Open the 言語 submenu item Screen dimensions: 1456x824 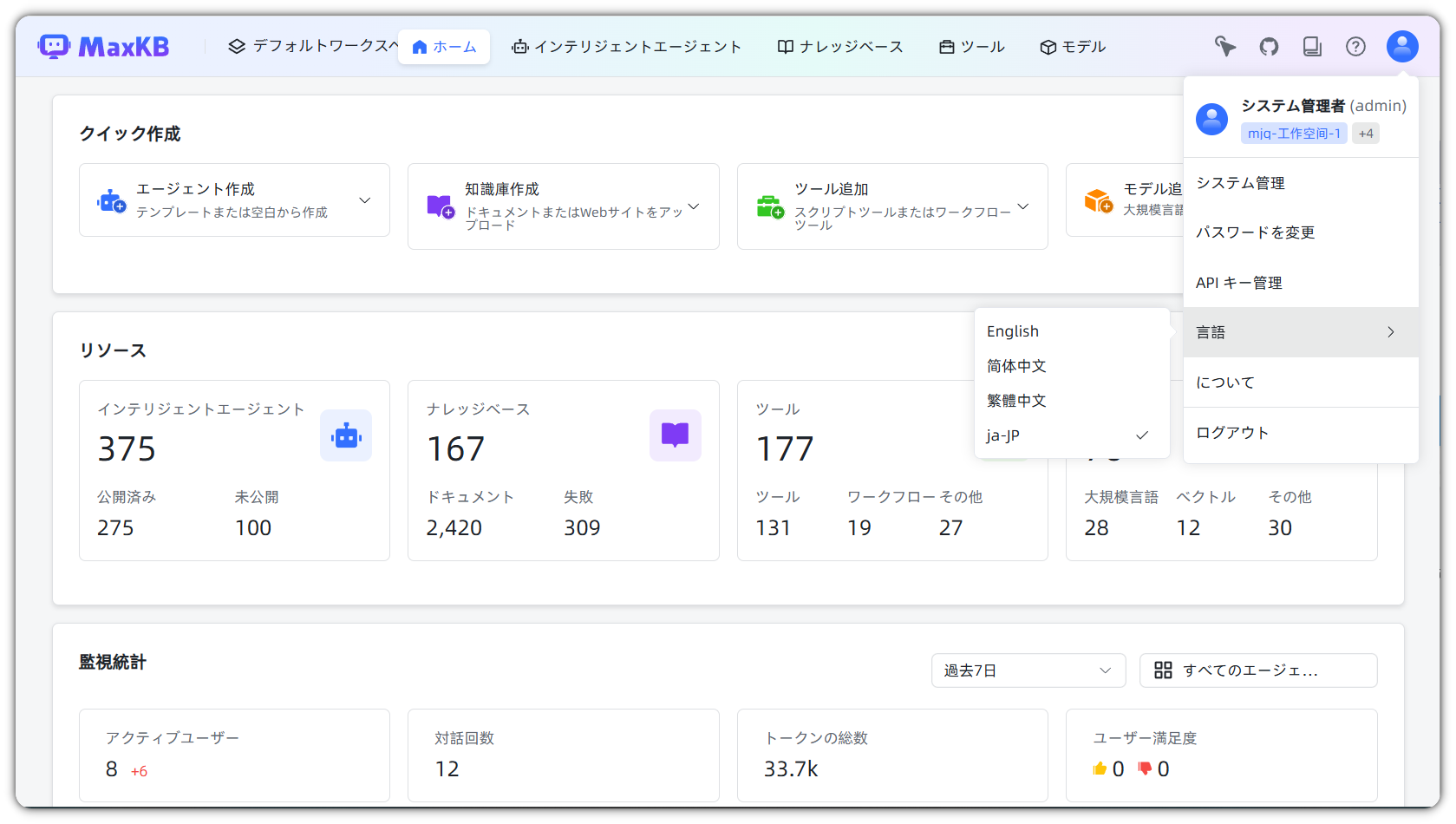click(x=1301, y=332)
